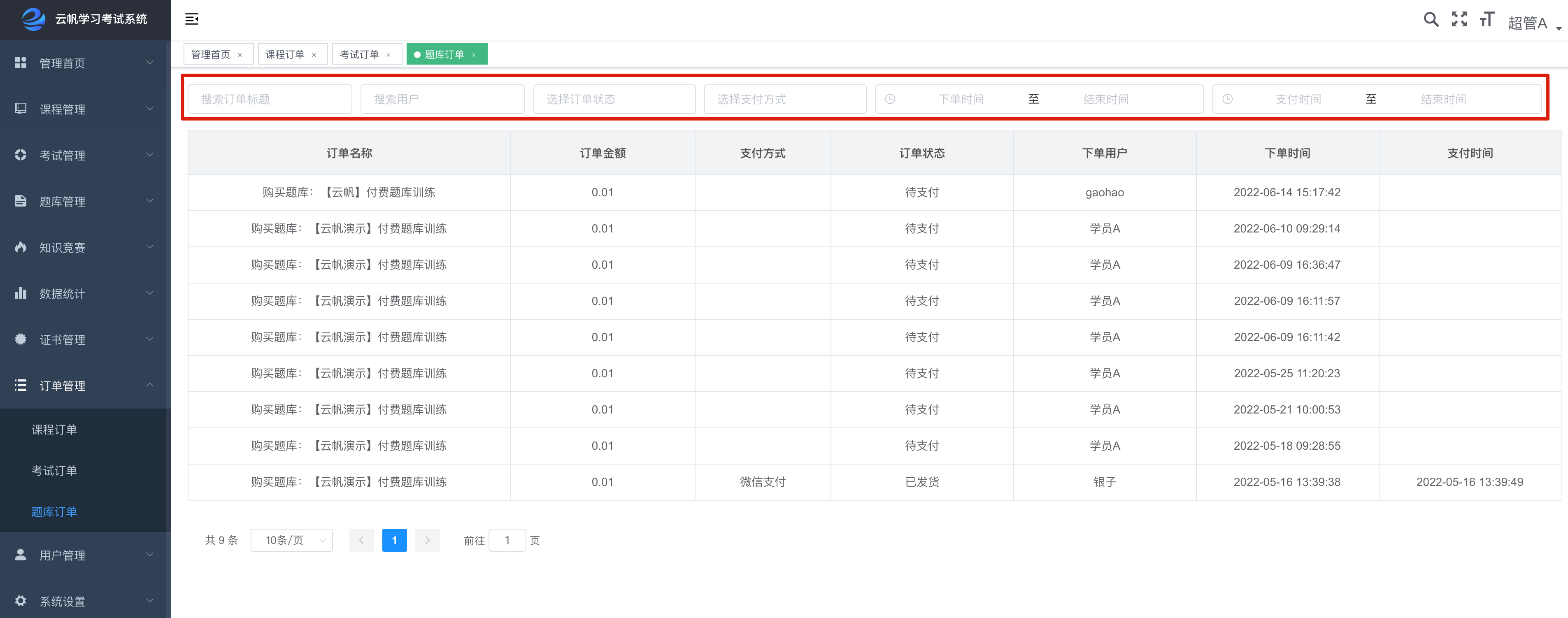
Task: Close the 题库订单 tab
Action: [x=474, y=55]
